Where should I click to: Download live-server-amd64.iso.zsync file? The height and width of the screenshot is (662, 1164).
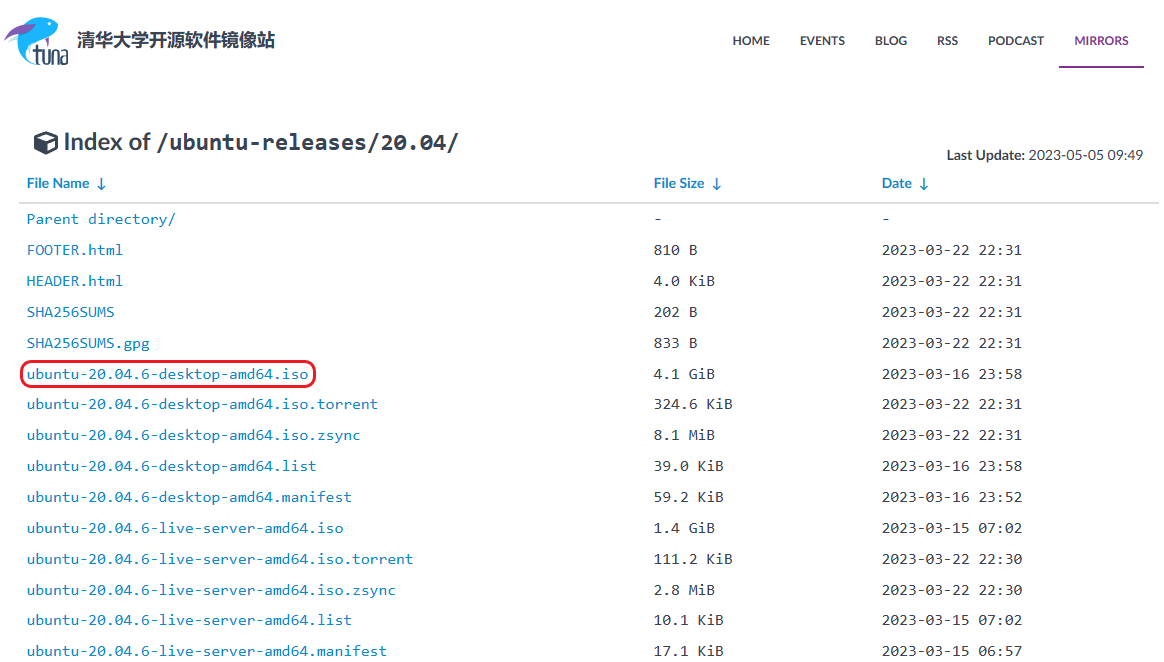tap(211, 590)
